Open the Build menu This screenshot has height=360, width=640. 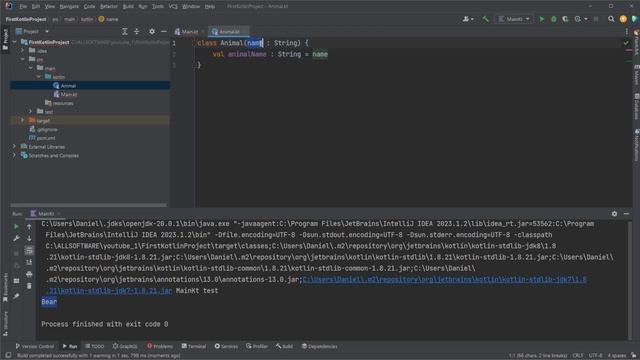coord(128,7)
